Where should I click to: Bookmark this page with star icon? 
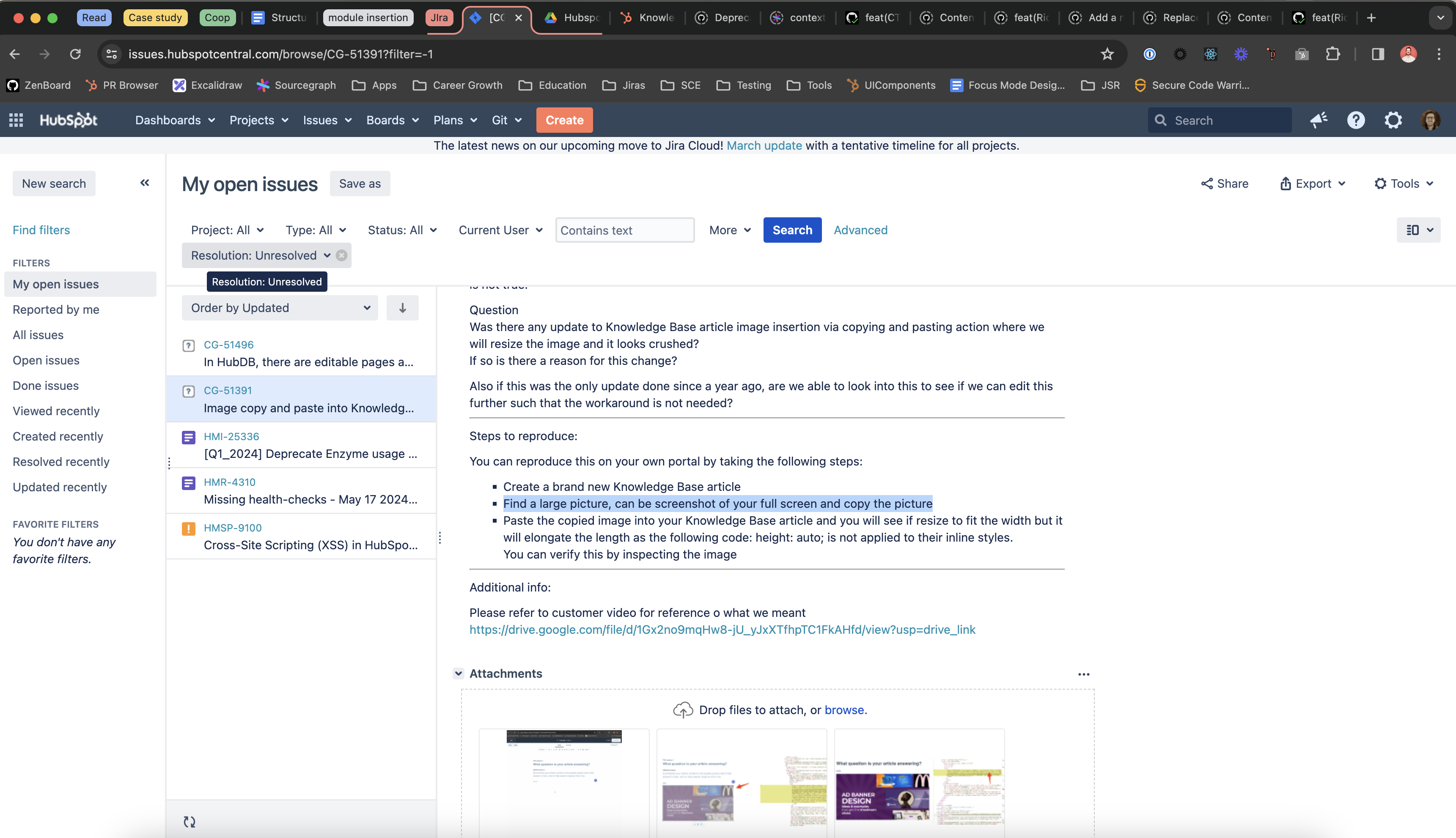(1107, 54)
